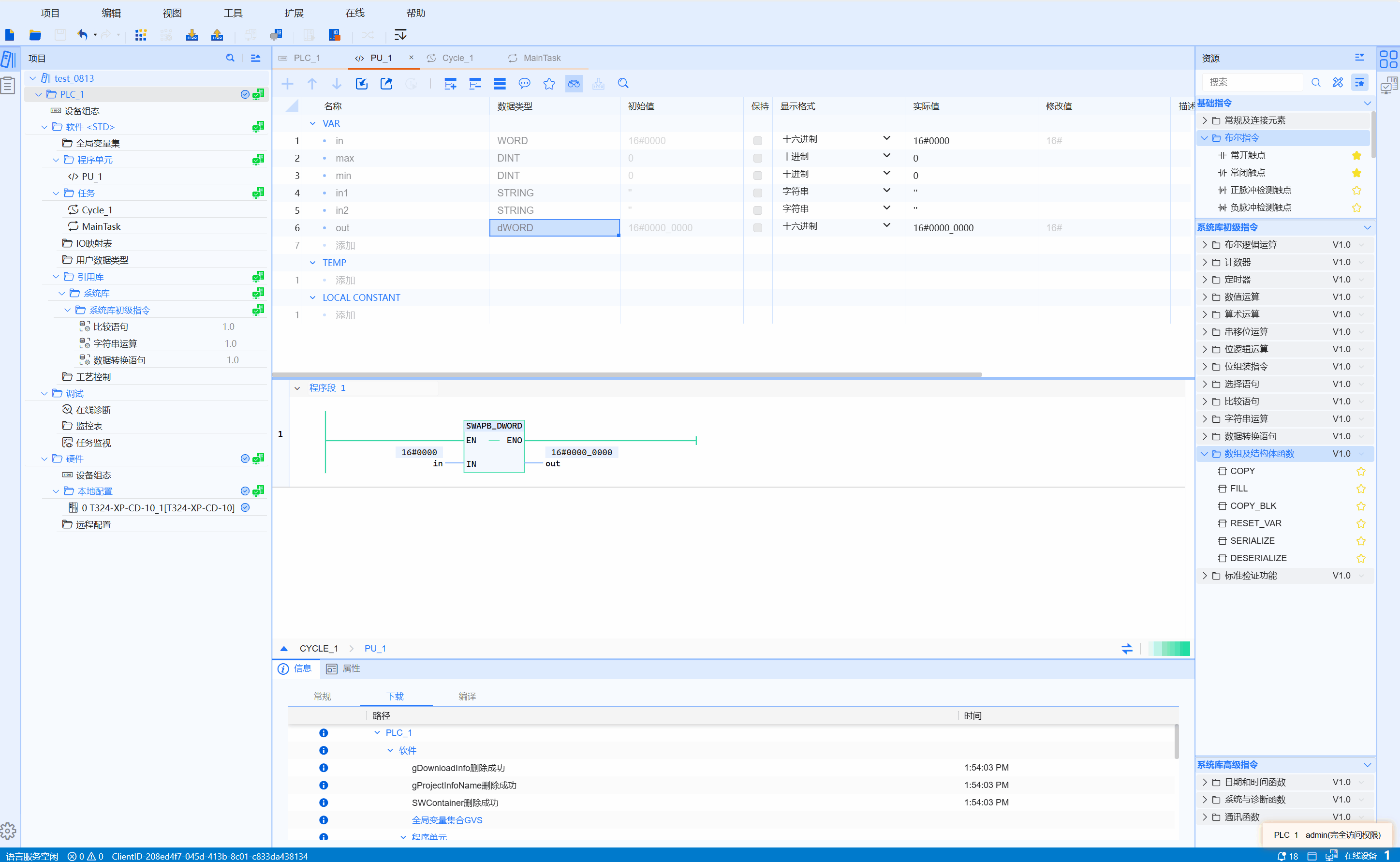Click the settings gear in the left sidebar
Viewport: 1400px width, 862px height.
pos(8,831)
